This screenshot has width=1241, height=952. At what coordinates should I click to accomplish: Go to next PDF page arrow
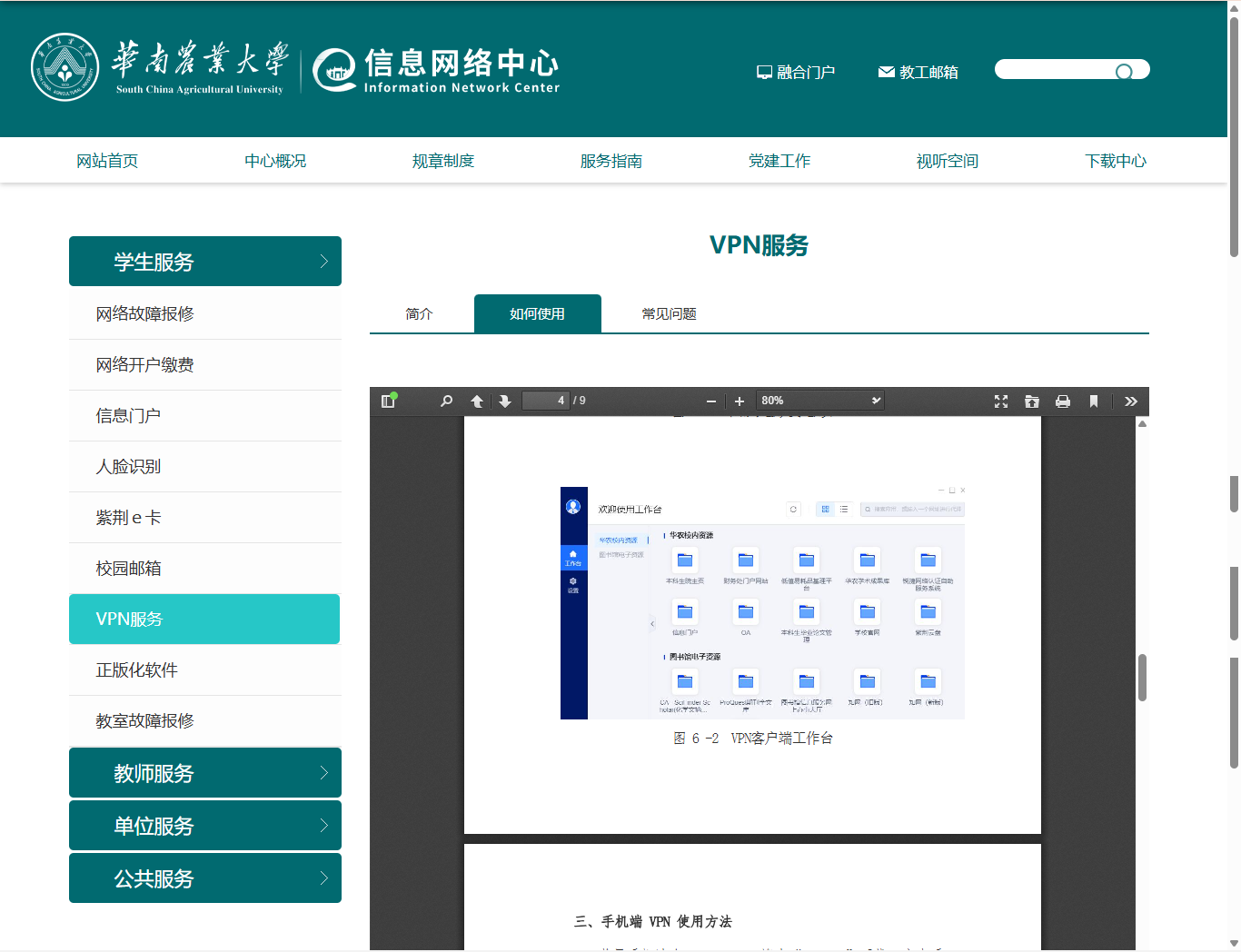tap(505, 401)
